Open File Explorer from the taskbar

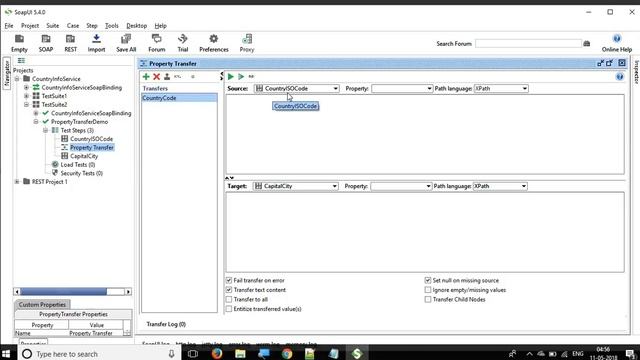click(240, 353)
